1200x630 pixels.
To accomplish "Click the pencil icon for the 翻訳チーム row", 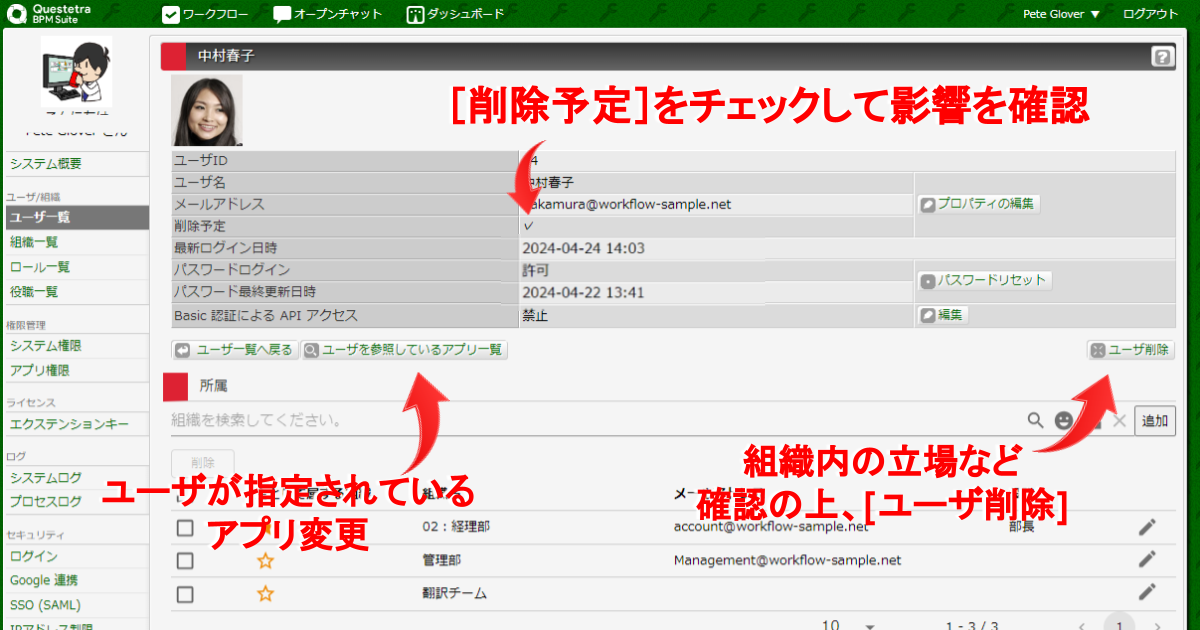I will [1147, 593].
